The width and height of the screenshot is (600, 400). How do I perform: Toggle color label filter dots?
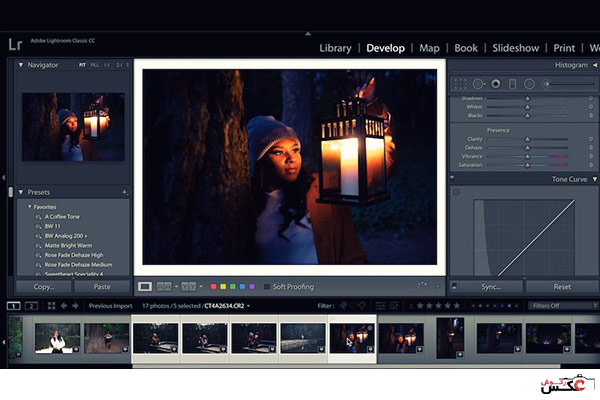(496, 306)
